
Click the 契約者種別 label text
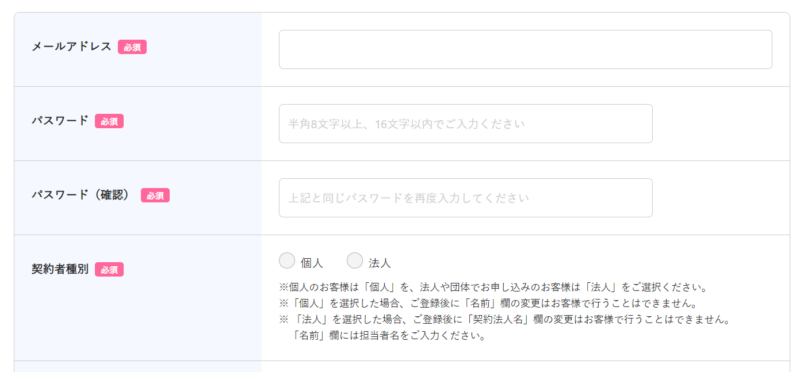click(x=60, y=269)
